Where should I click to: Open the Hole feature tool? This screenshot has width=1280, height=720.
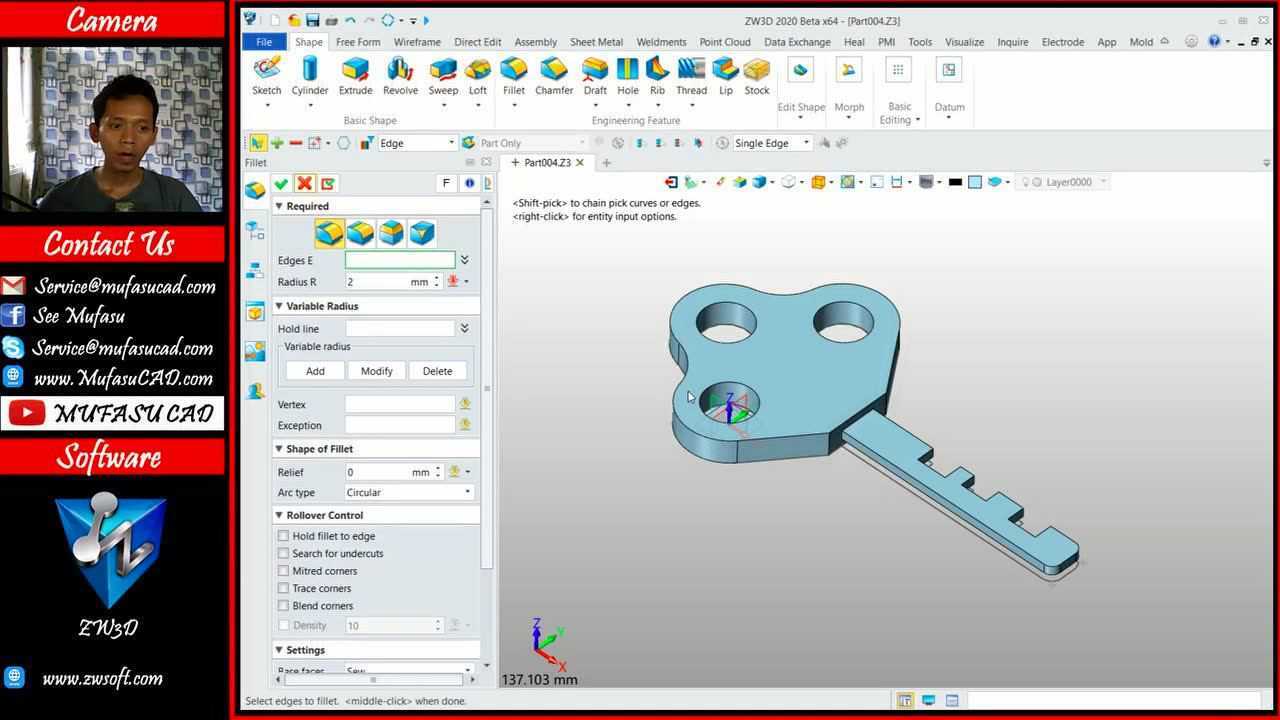(627, 75)
